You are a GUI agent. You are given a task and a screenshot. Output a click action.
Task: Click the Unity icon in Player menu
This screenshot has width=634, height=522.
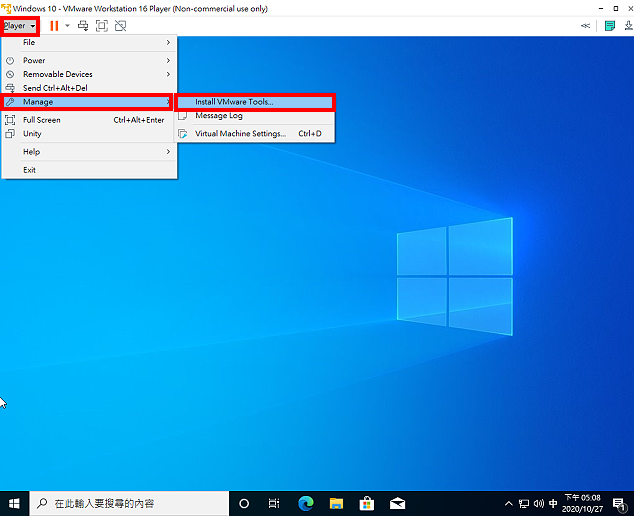tap(10, 134)
